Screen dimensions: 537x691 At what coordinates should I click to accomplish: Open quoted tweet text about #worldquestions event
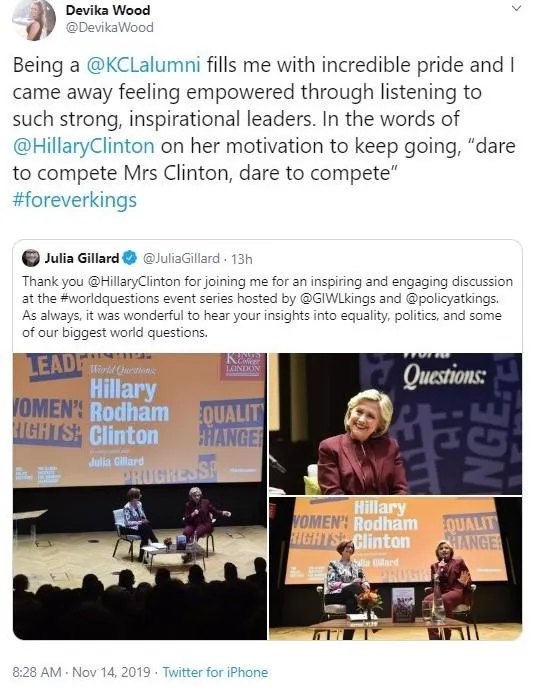pos(267,307)
